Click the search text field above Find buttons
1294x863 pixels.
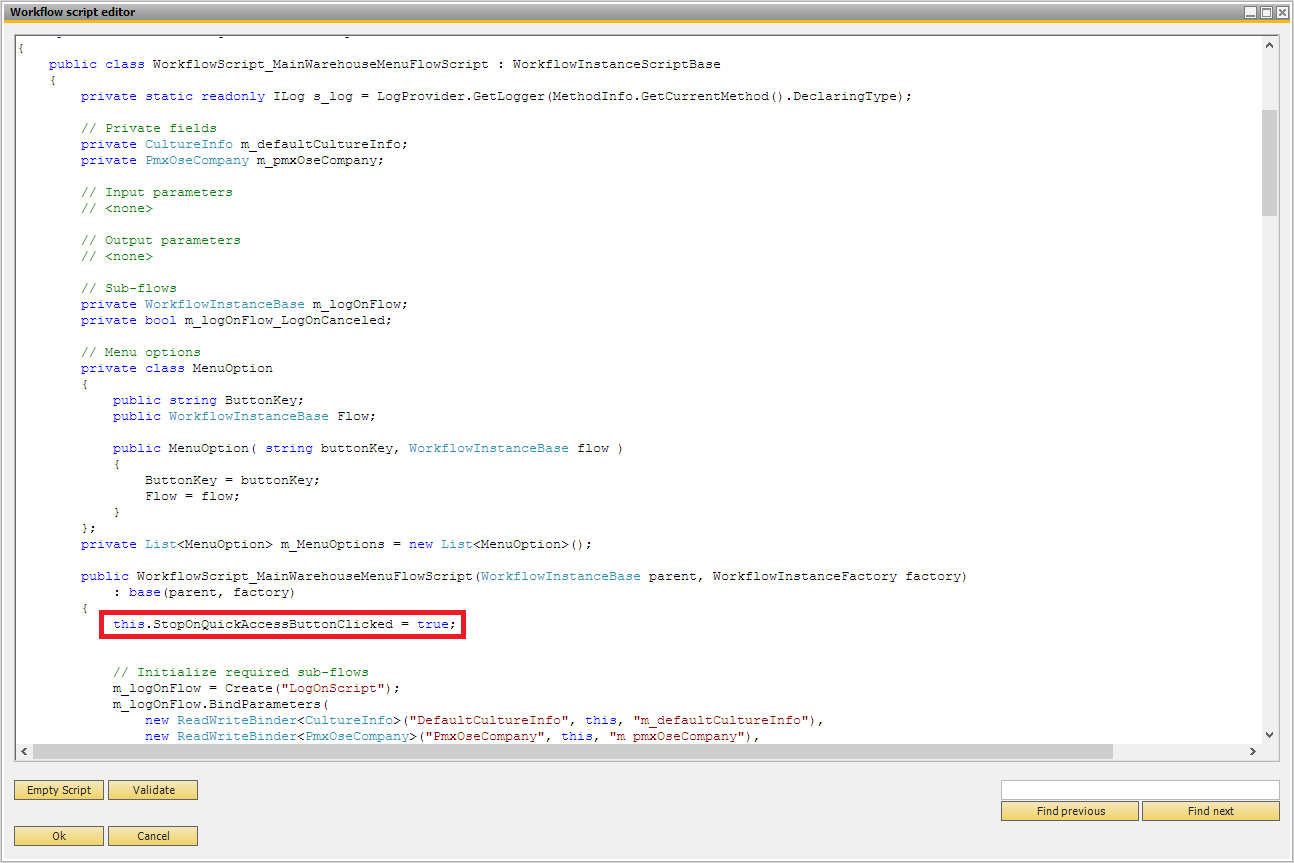point(1140,789)
